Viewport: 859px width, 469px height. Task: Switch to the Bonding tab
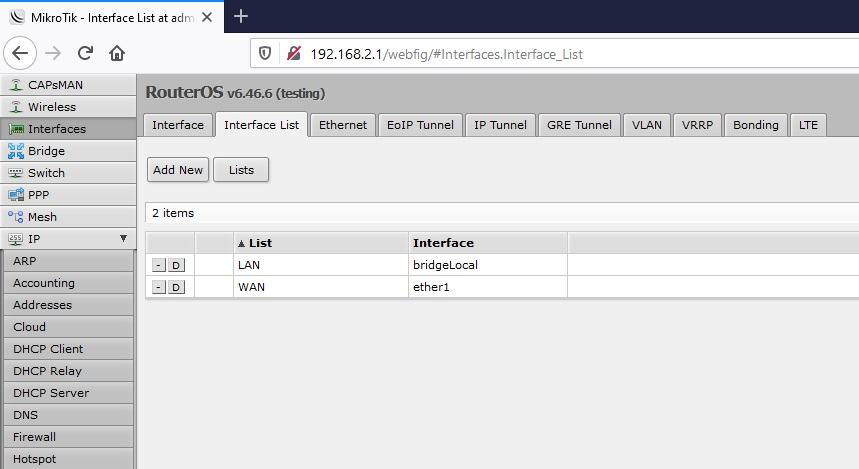click(755, 125)
